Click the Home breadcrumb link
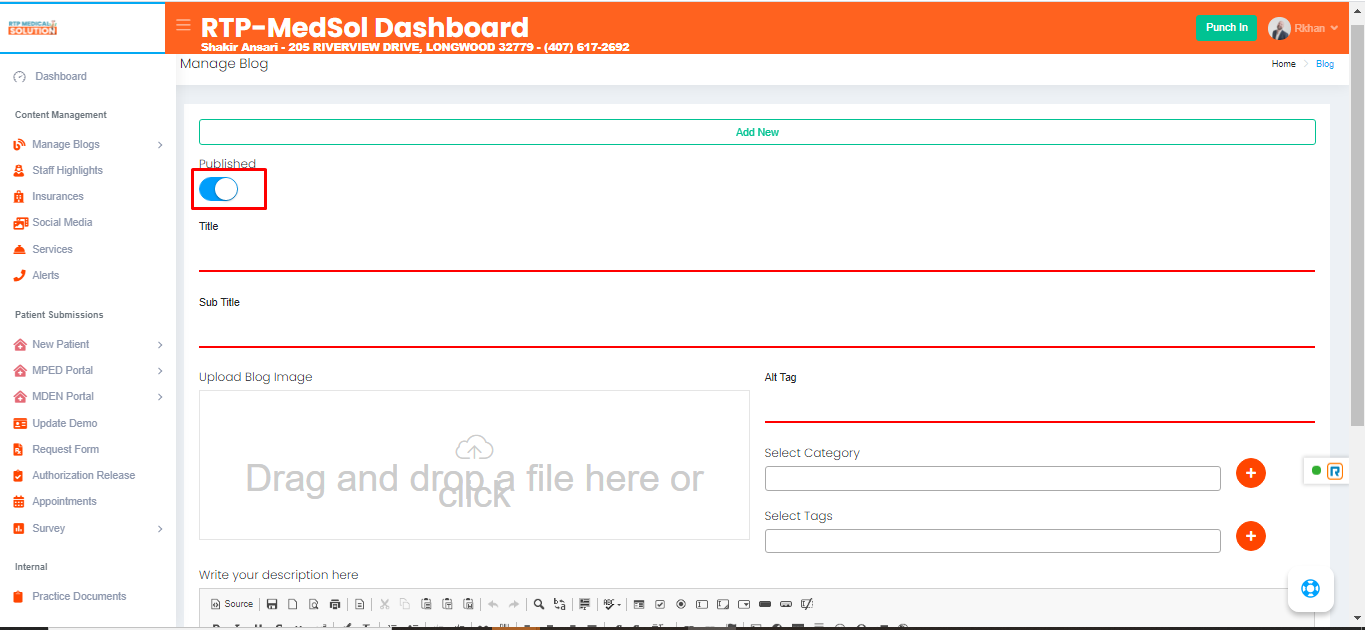Viewport: 1365px width, 630px height. click(1284, 64)
